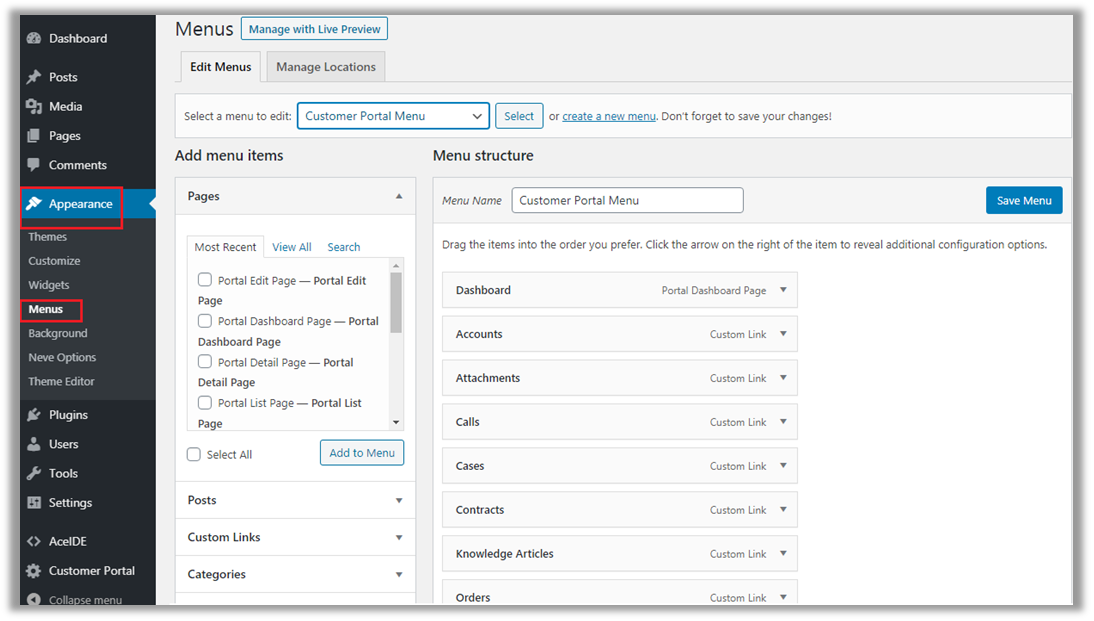Open Media via its sidebar icon

(x=34, y=107)
